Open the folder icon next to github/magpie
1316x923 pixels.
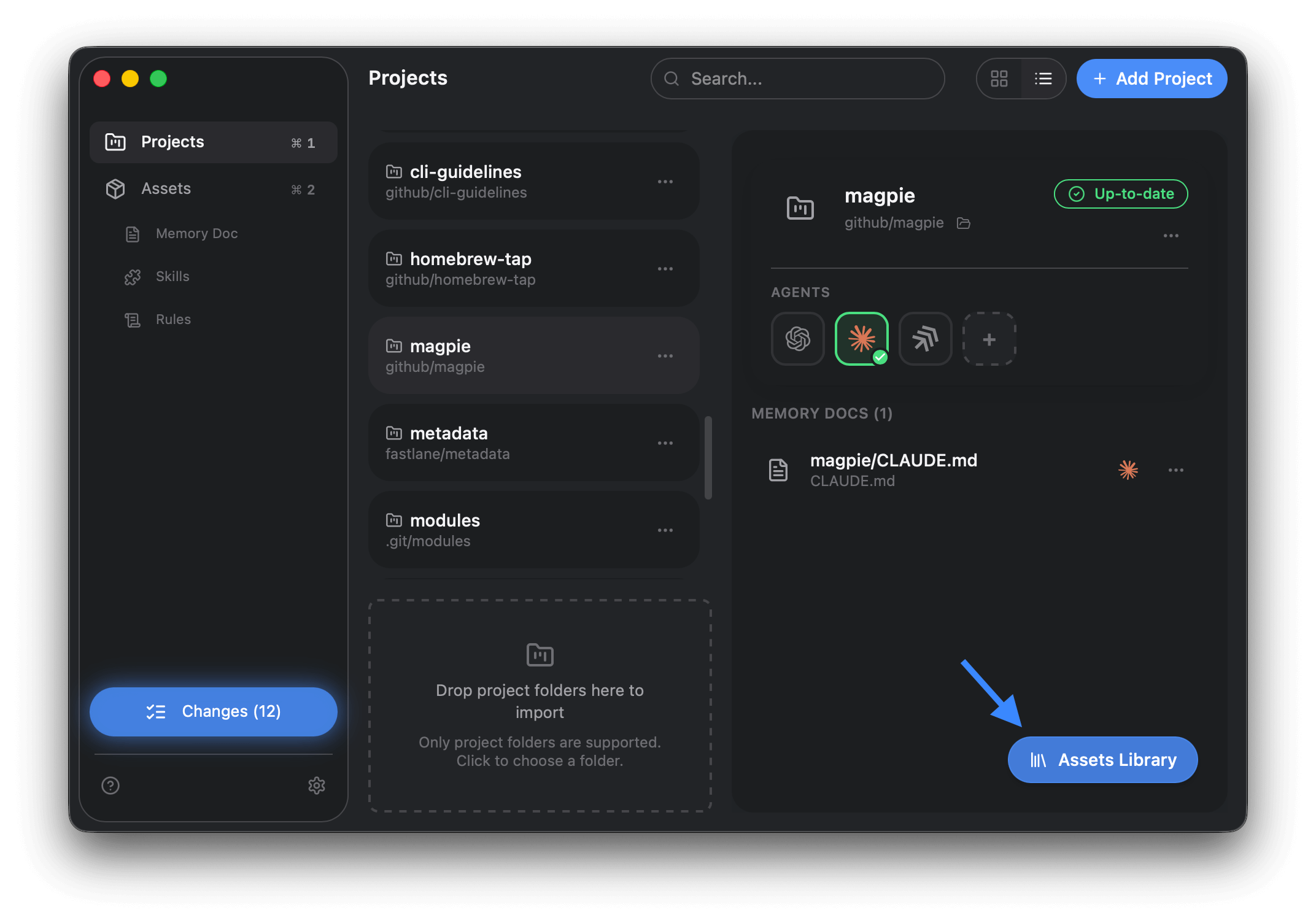964,223
